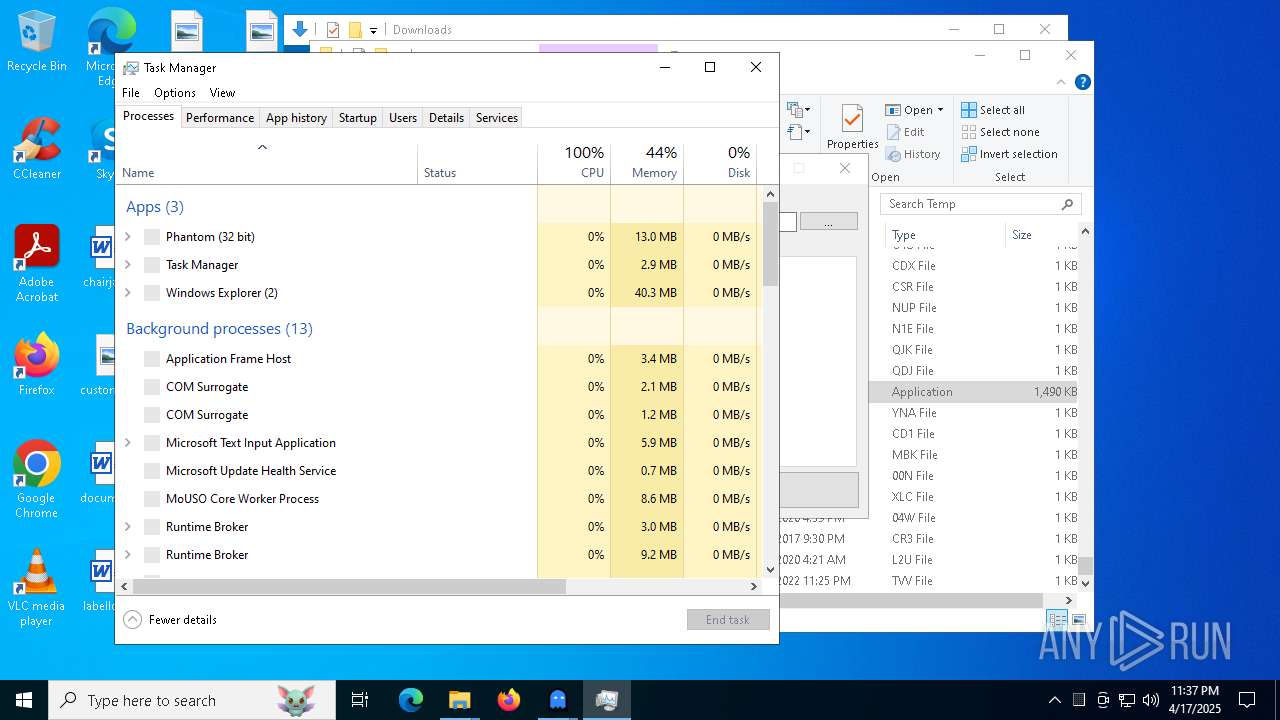1280x720 pixels.
Task: Select MoUSO Core Worker Process row
Action: [x=437, y=499]
